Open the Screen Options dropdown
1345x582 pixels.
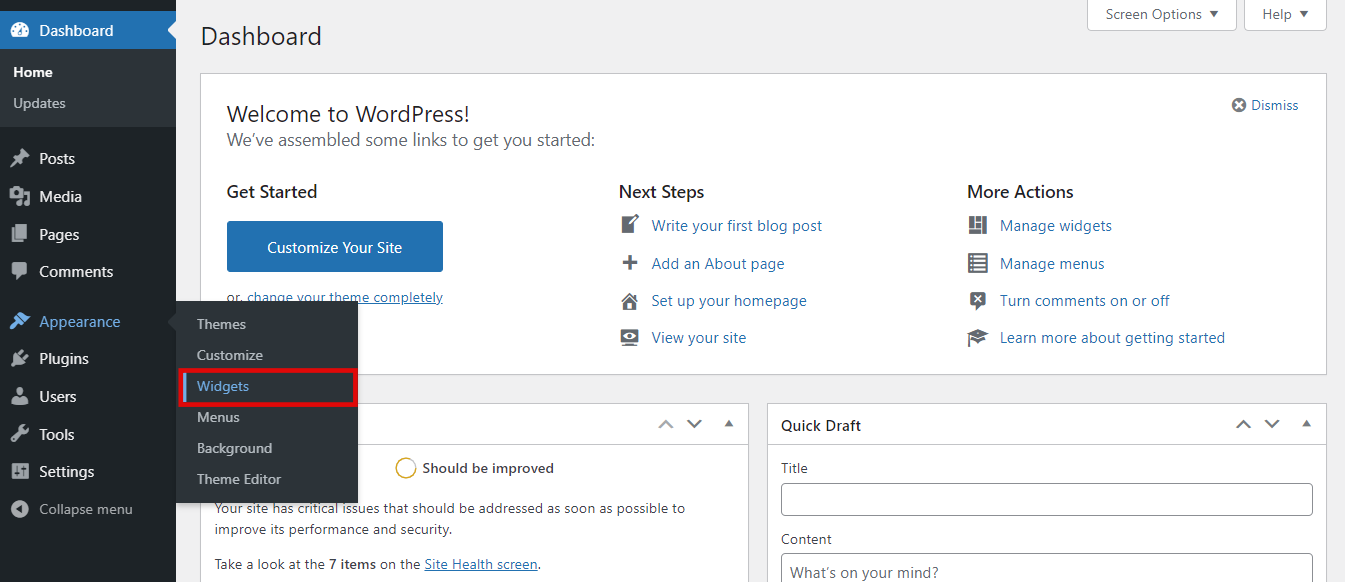click(x=1161, y=14)
